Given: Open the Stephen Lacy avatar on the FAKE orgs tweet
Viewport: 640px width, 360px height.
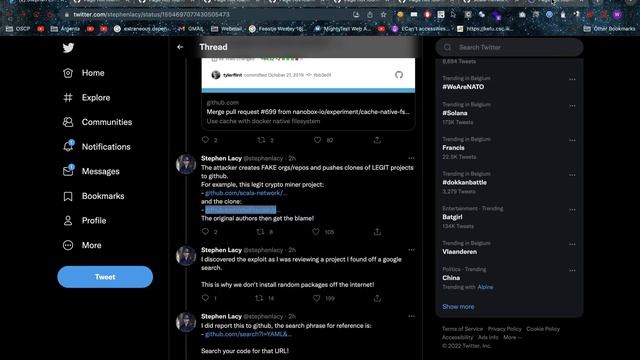Looking at the screenshot, I should pyautogui.click(x=186, y=164).
